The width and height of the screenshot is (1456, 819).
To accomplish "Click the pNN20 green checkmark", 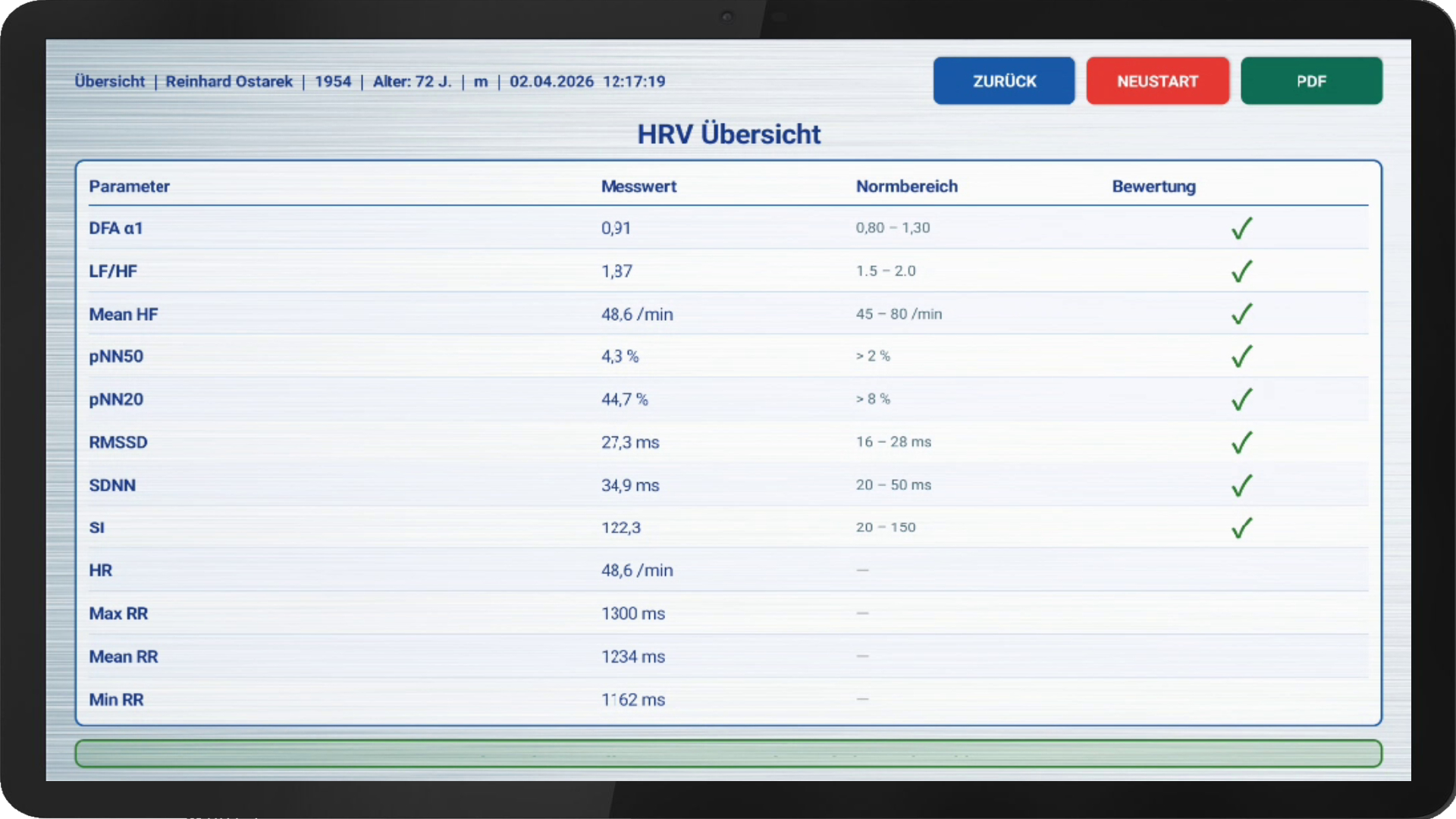I will [1241, 400].
